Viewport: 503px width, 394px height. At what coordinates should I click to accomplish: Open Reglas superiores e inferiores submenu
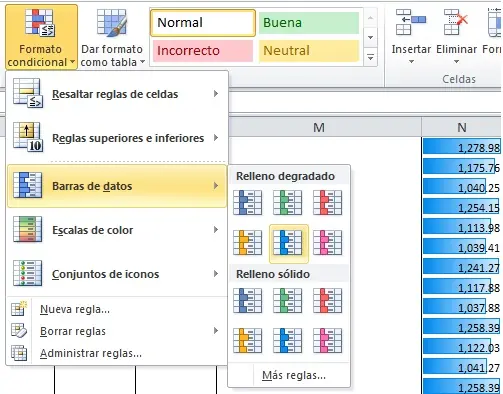coord(117,138)
